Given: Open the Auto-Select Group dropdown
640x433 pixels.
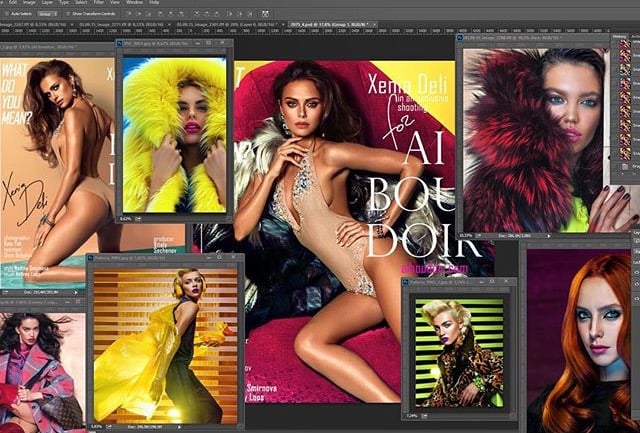Looking at the screenshot, I should click(x=47, y=14).
